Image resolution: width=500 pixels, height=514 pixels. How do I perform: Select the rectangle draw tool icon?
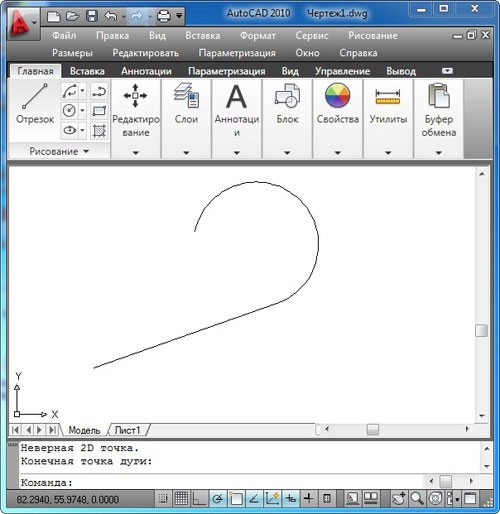tap(99, 111)
